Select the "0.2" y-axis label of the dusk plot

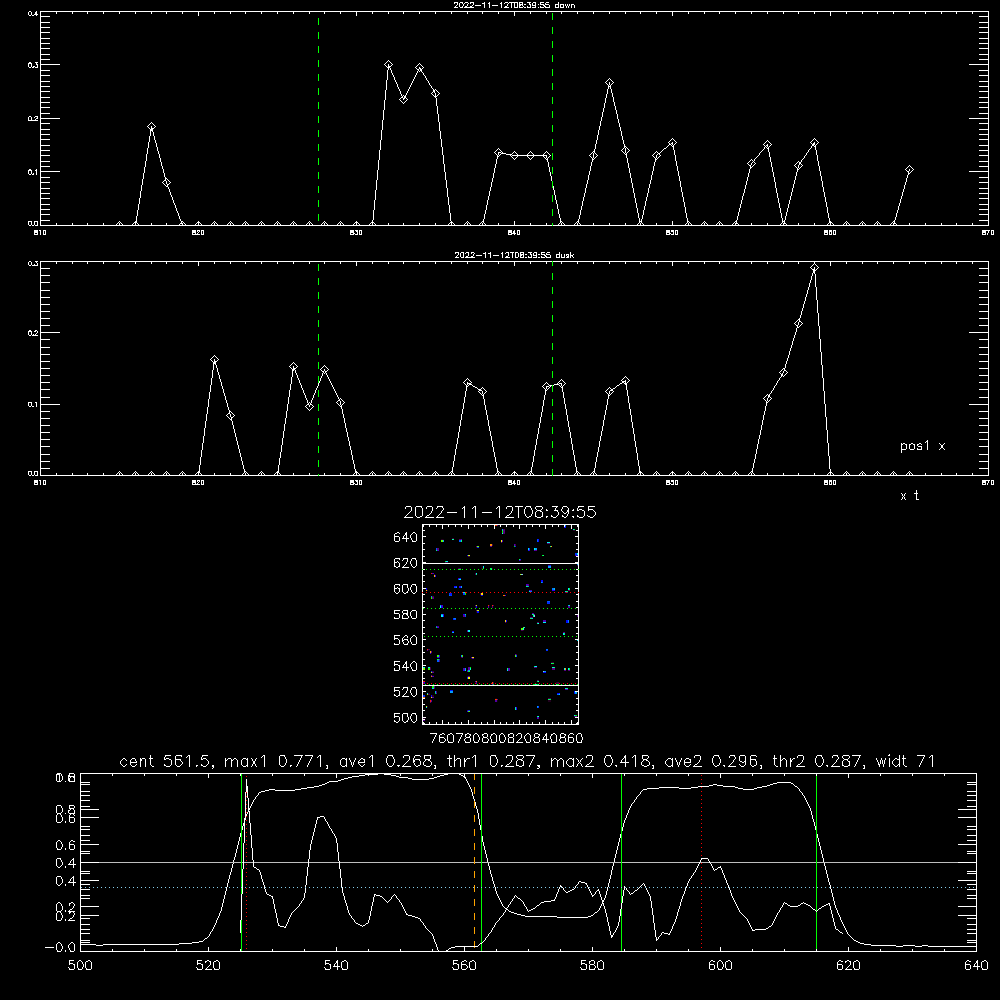pyautogui.click(x=33, y=333)
